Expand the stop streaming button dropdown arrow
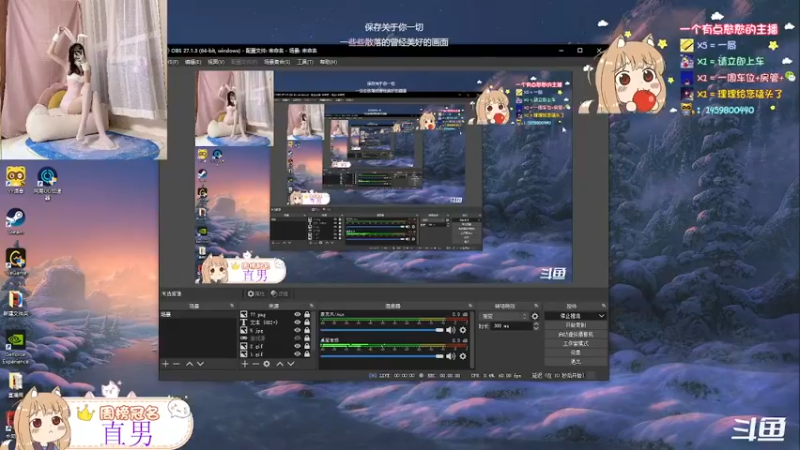 pos(602,316)
